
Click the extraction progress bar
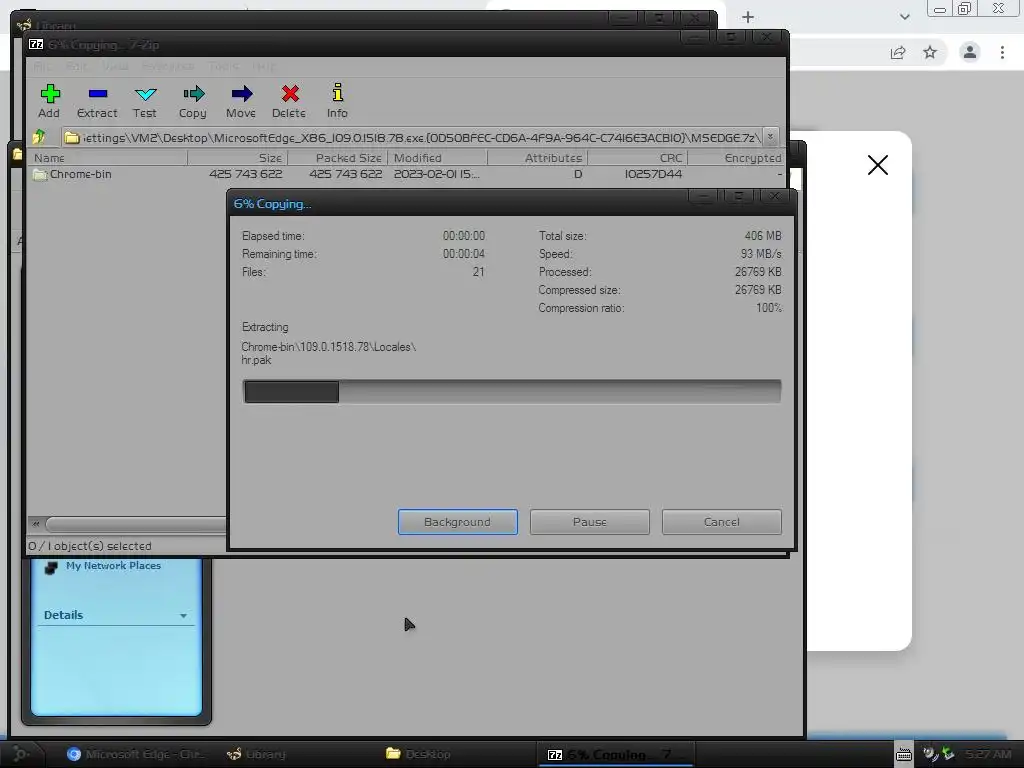click(512, 392)
